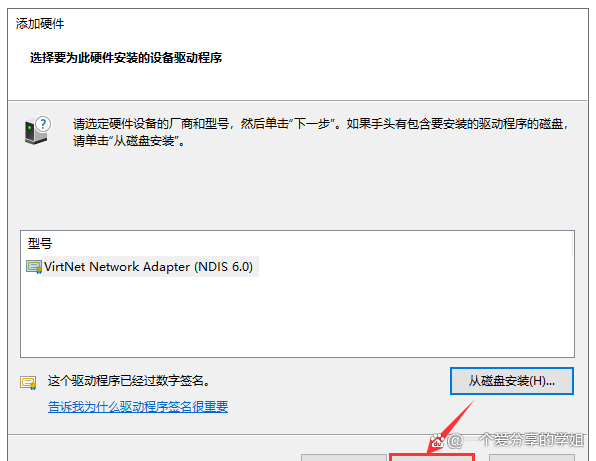Image resolution: width=596 pixels, height=461 pixels.
Task: Click the hardware help icon with question mark
Action: pos(37,130)
